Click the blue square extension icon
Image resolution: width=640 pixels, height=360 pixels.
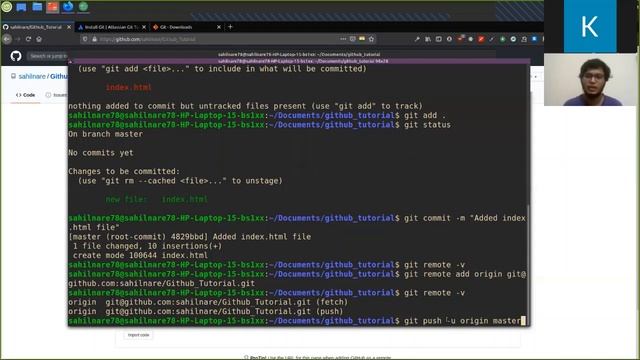[534, 39]
